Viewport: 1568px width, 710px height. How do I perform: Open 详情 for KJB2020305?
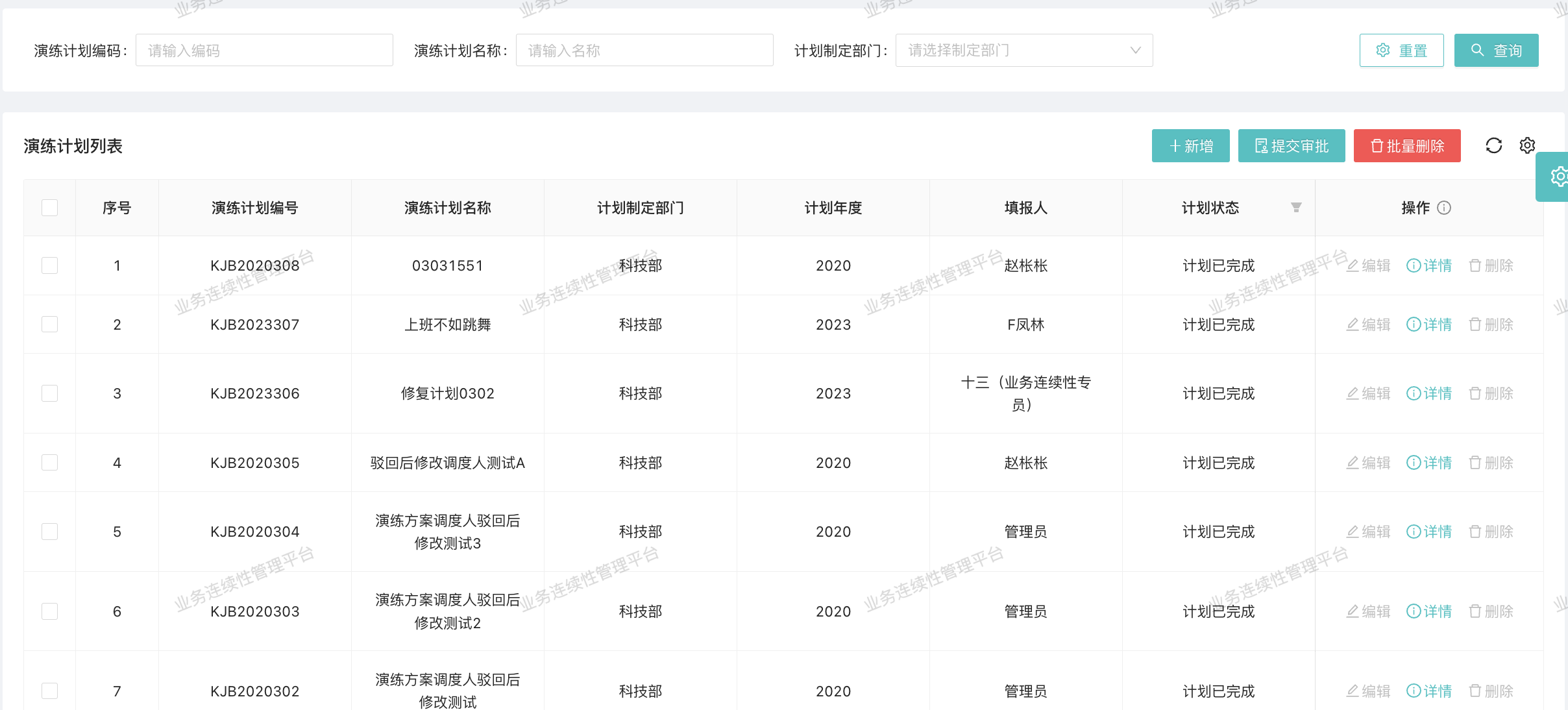point(1429,463)
